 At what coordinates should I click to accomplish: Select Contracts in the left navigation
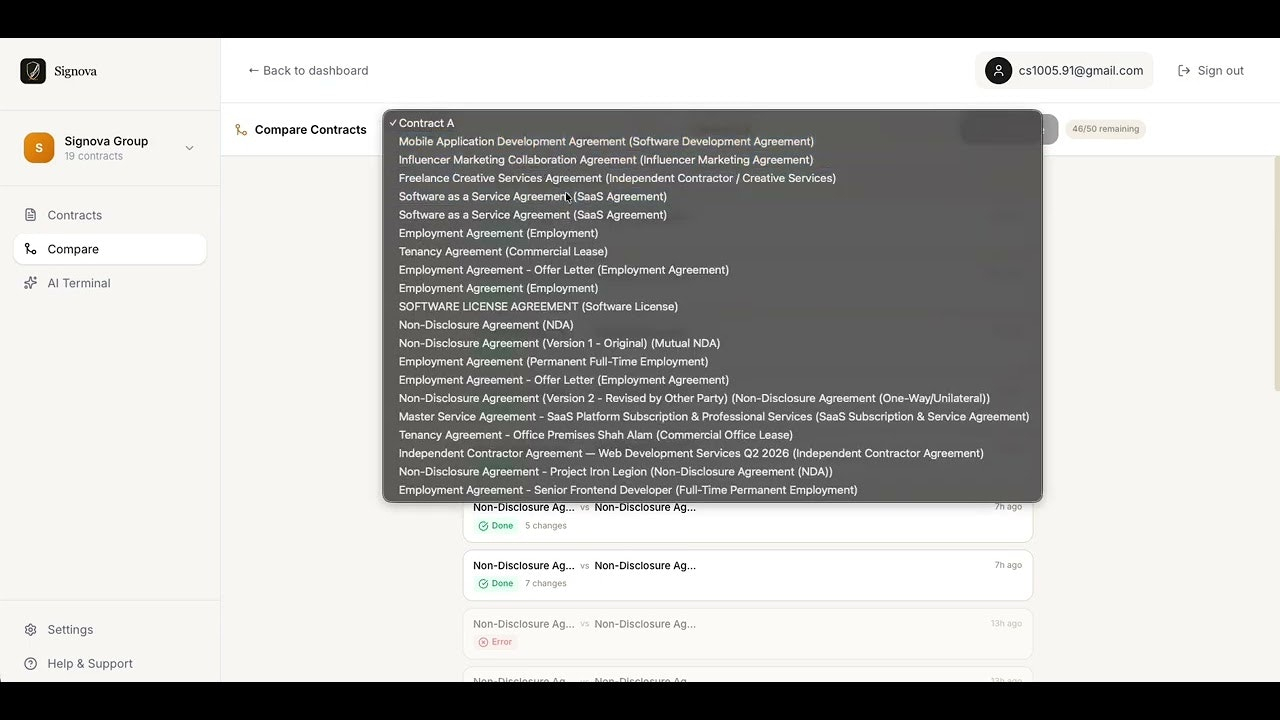tap(74, 215)
